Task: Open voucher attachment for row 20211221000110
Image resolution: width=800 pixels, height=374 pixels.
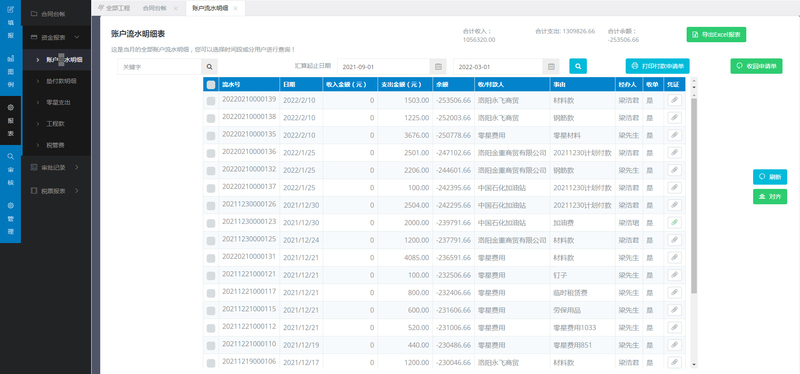Action: [x=674, y=344]
